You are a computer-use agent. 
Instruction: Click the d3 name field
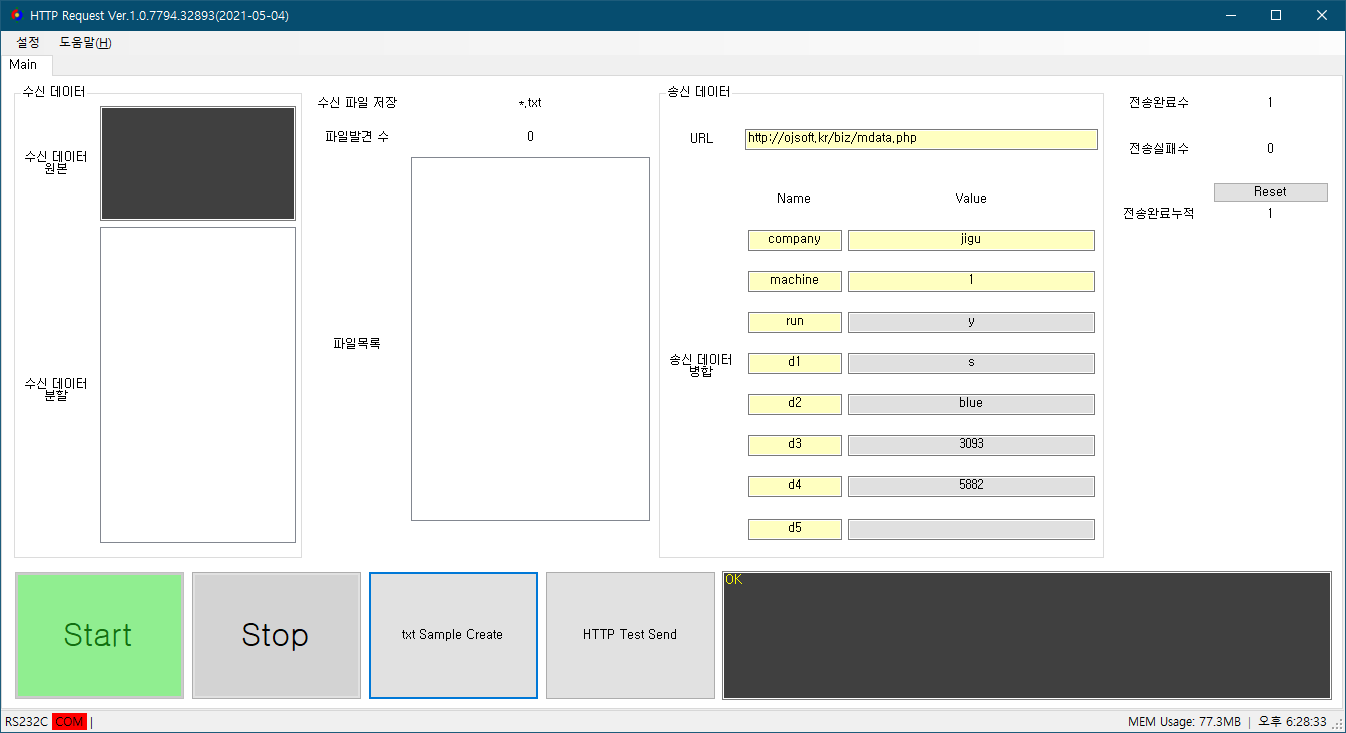click(795, 445)
